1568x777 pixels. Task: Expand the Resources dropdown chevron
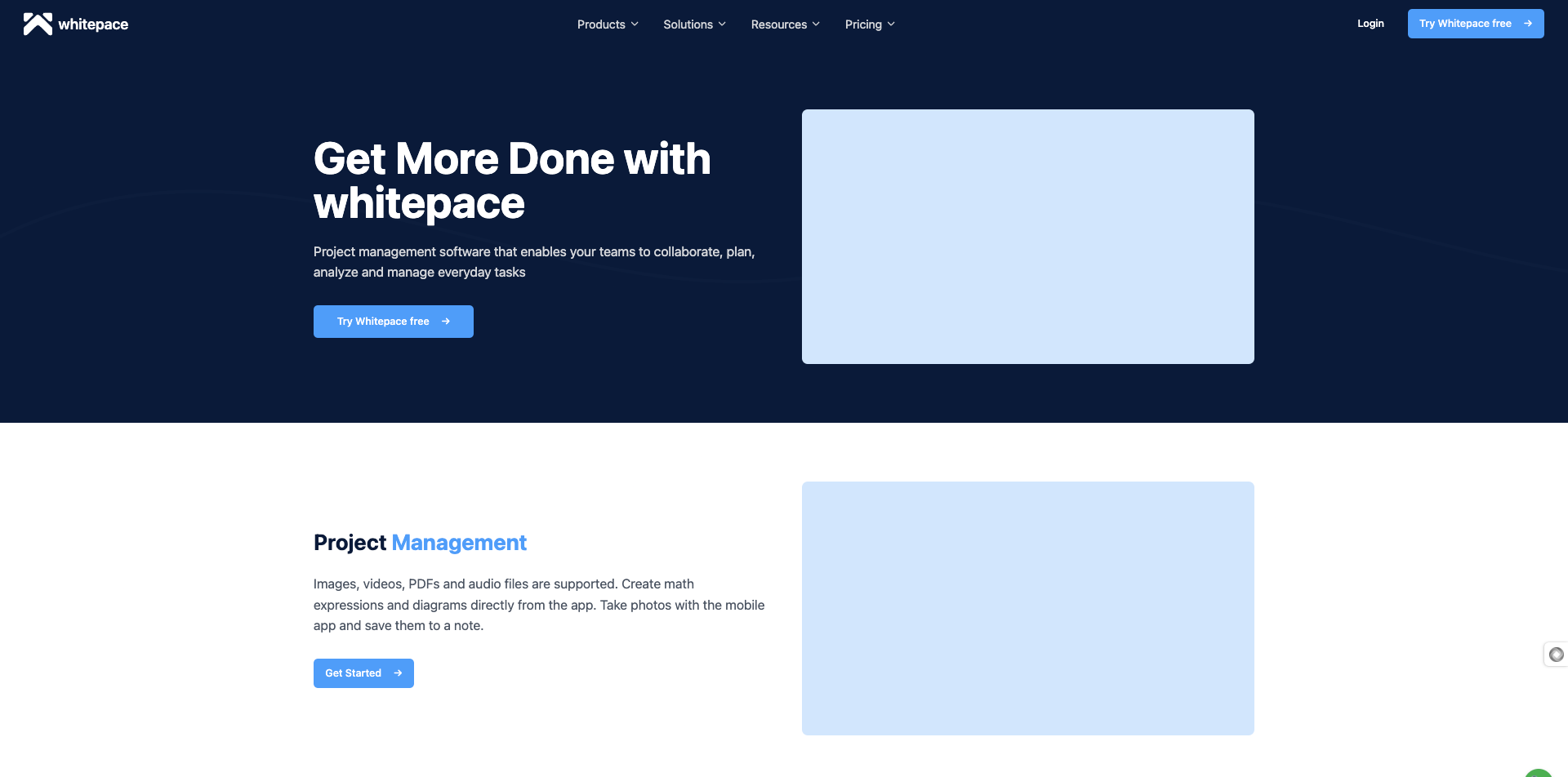[x=814, y=24]
